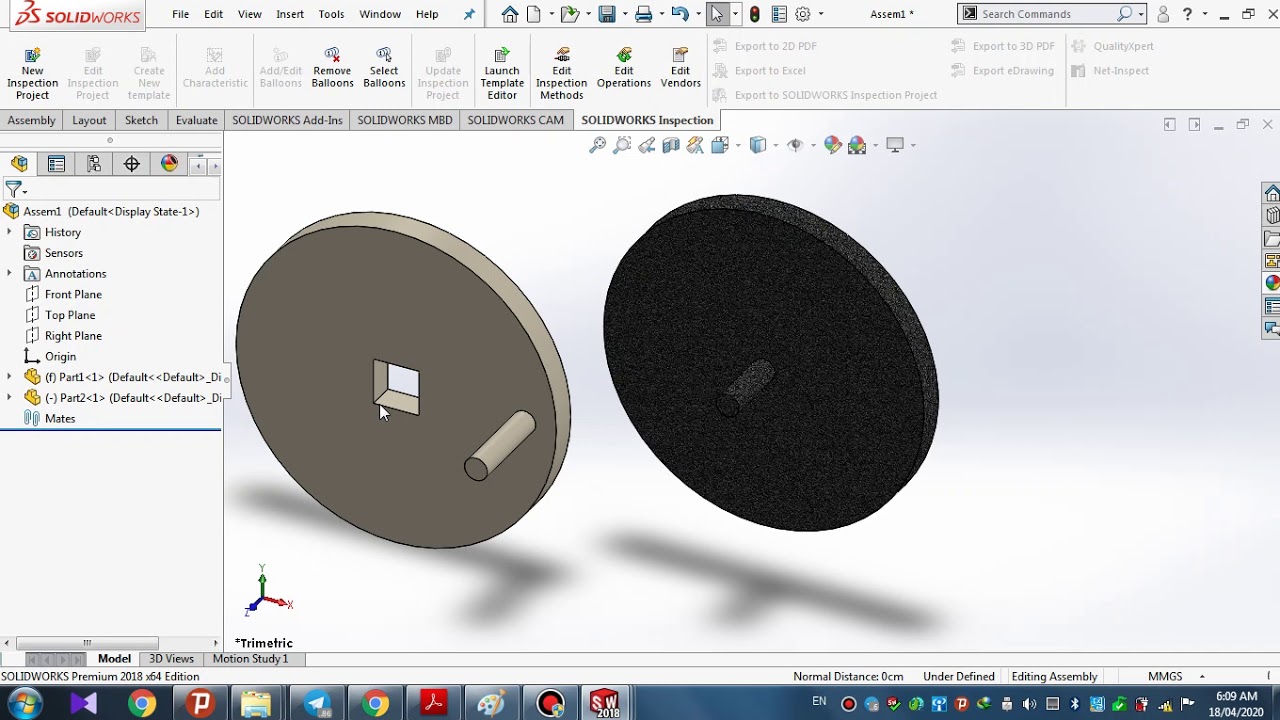Open the Help question mark icon

tap(1187, 14)
